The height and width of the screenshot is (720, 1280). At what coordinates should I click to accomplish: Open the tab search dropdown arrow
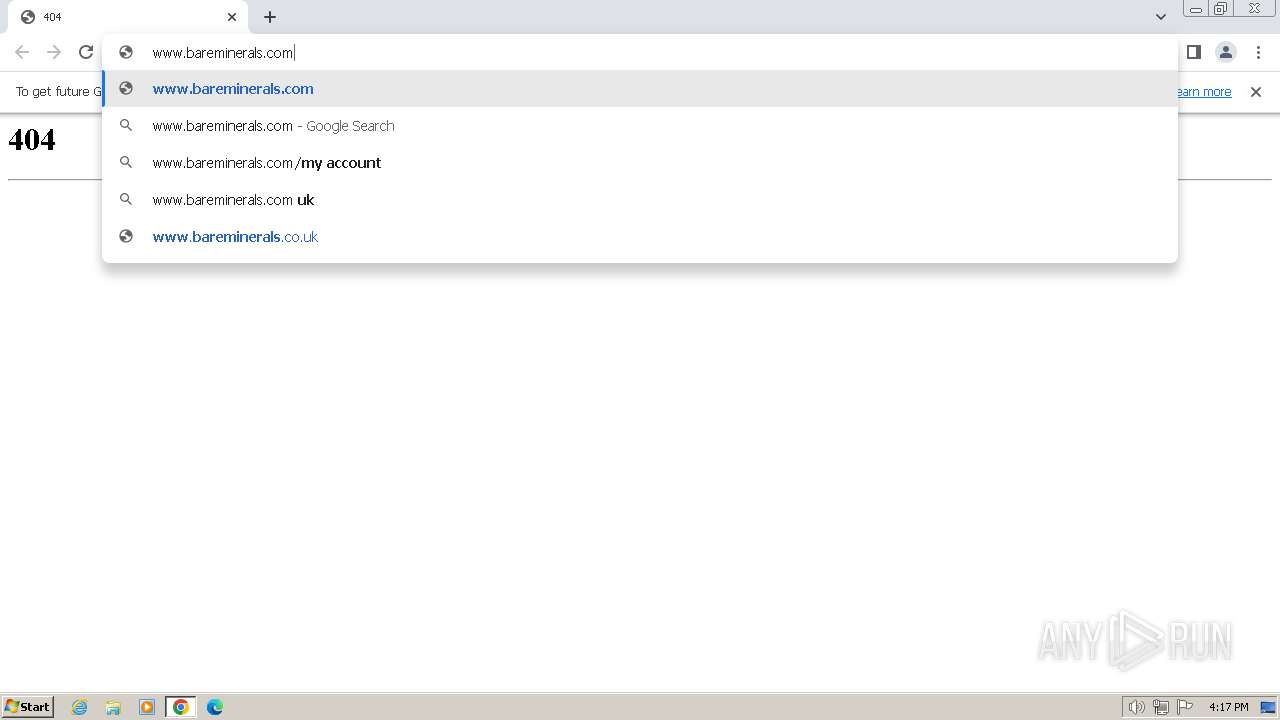(1161, 17)
